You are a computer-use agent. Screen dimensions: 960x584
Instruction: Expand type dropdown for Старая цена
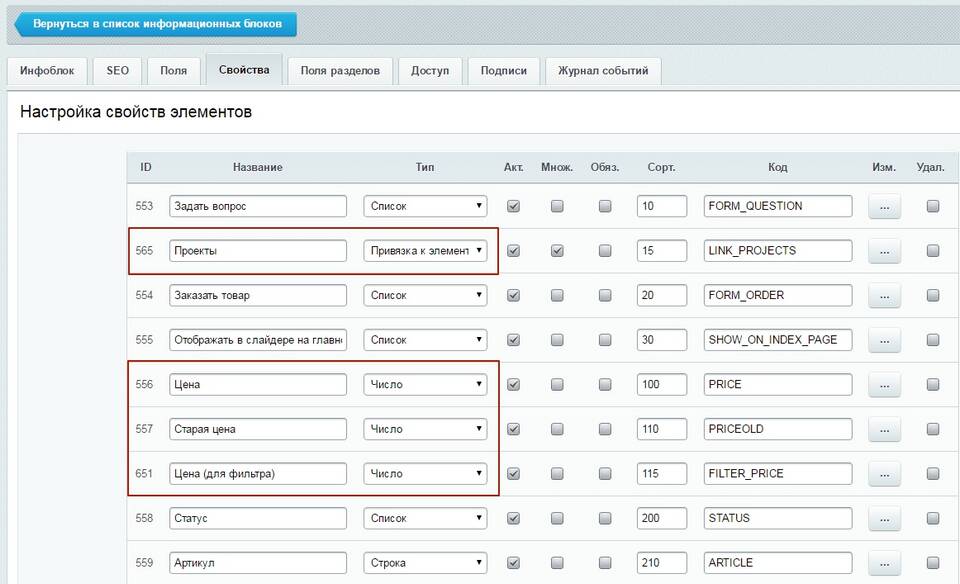426,429
